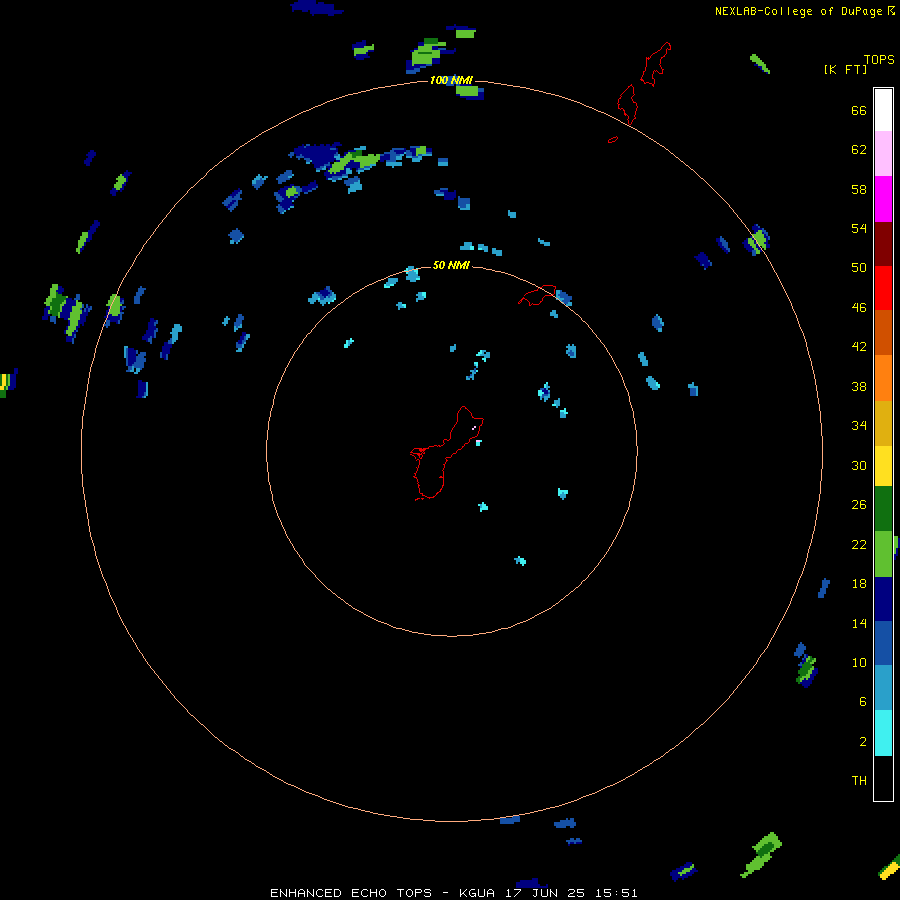Click the yellow swatch near 30
The height and width of the screenshot is (900, 900).
(x=883, y=466)
